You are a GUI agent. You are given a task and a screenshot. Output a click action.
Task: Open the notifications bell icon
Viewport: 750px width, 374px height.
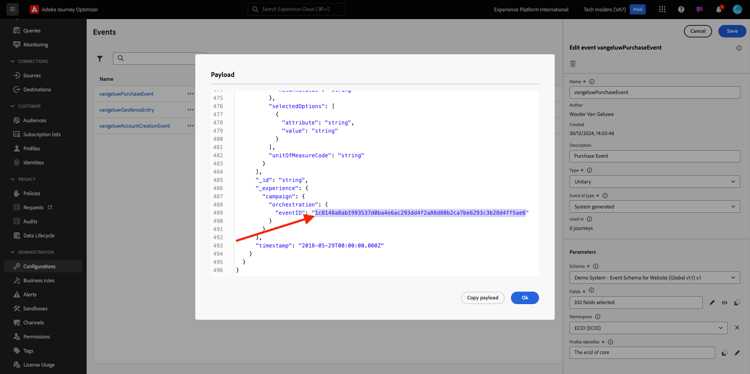click(719, 9)
